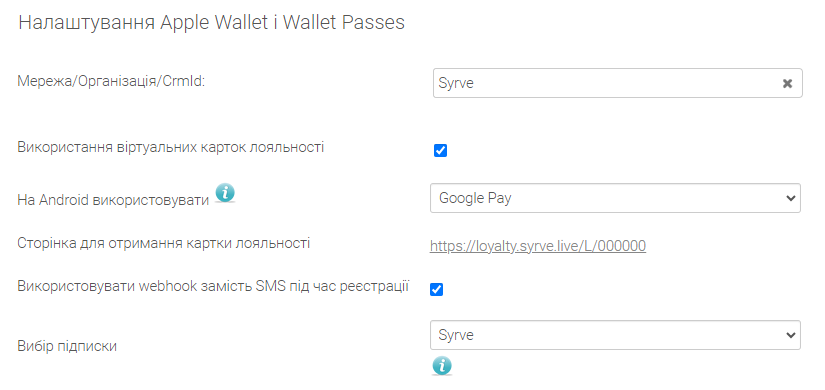Toggle Використання віртуальних карток лояльності checkbox
Viewport: 825px width, 390px height.
440,151
